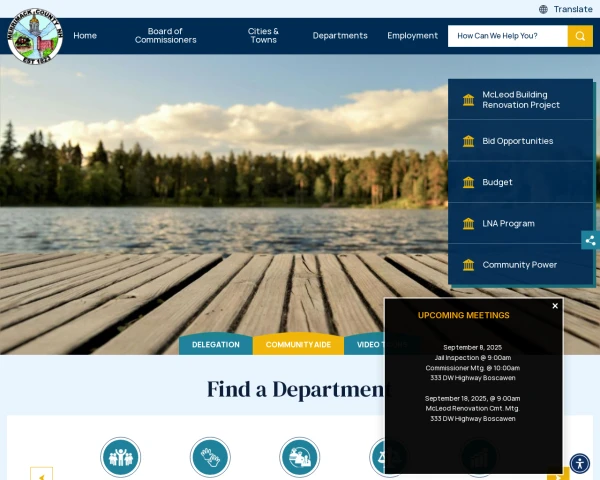Click the Upcoming Meetings heading
Viewport: 600px width, 480px height.
463,315
